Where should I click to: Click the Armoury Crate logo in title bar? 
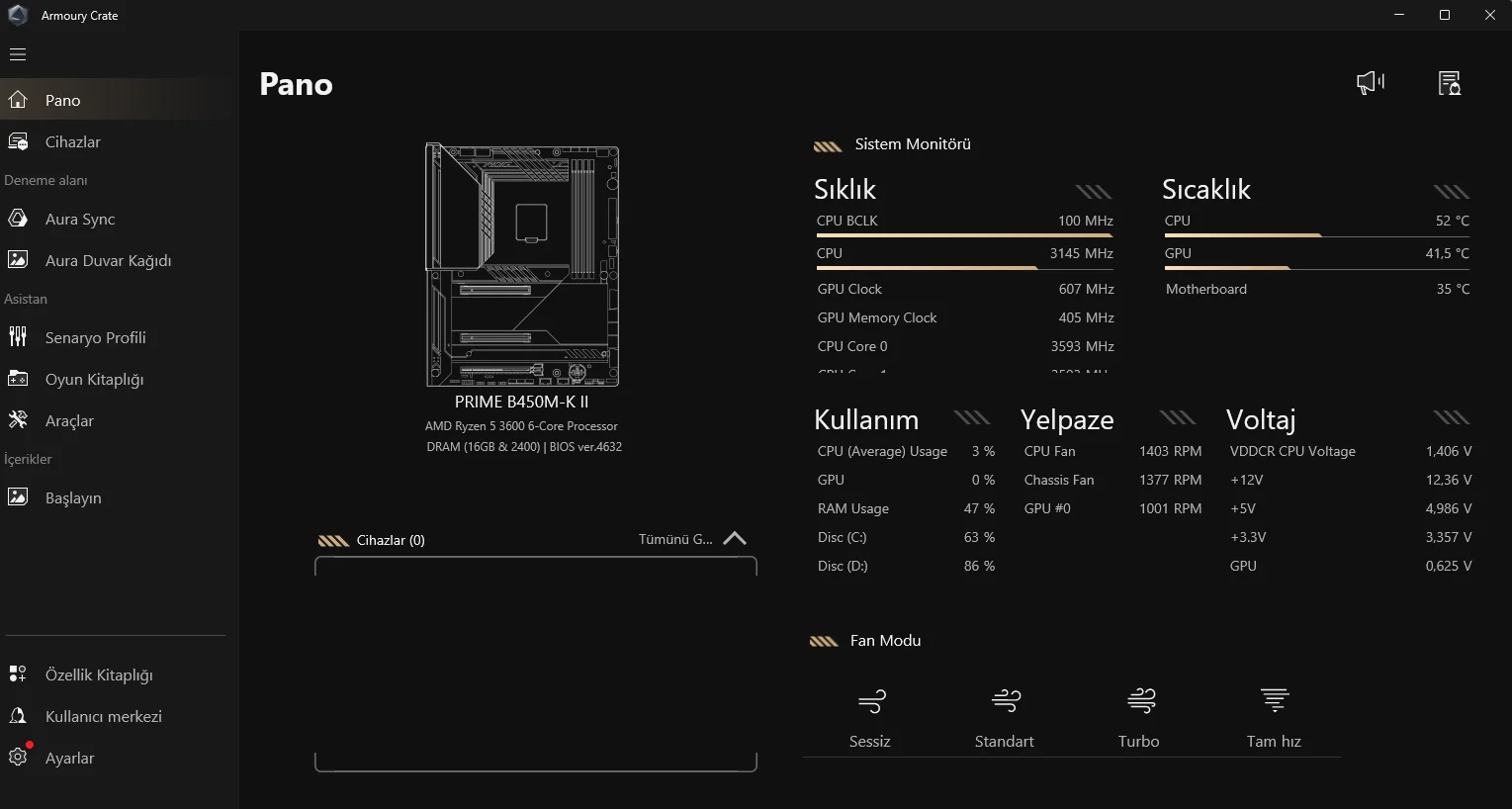click(x=18, y=15)
